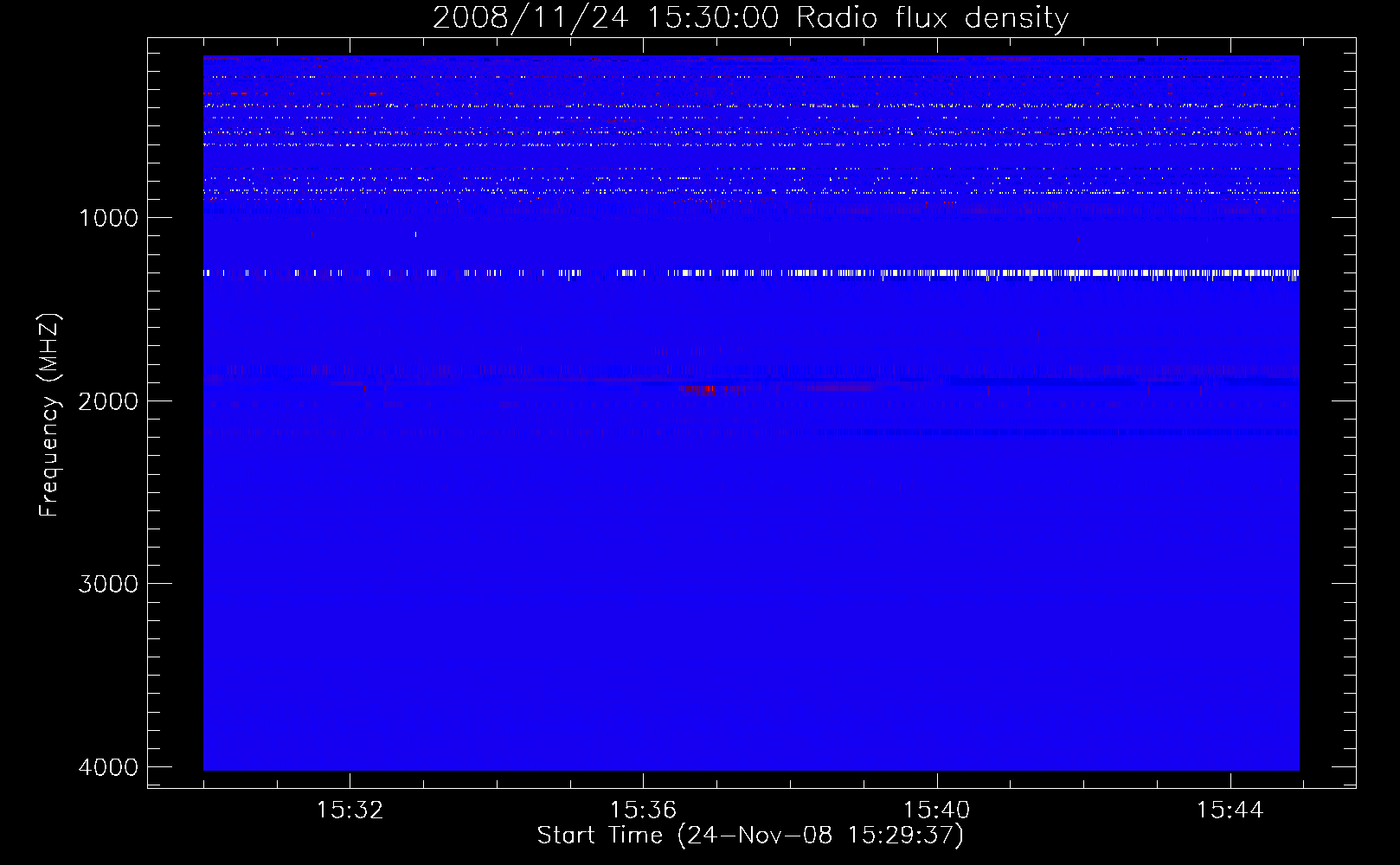The height and width of the screenshot is (865, 1400).
Task: Click the 2000 frequency tick label
Action: 109,401
